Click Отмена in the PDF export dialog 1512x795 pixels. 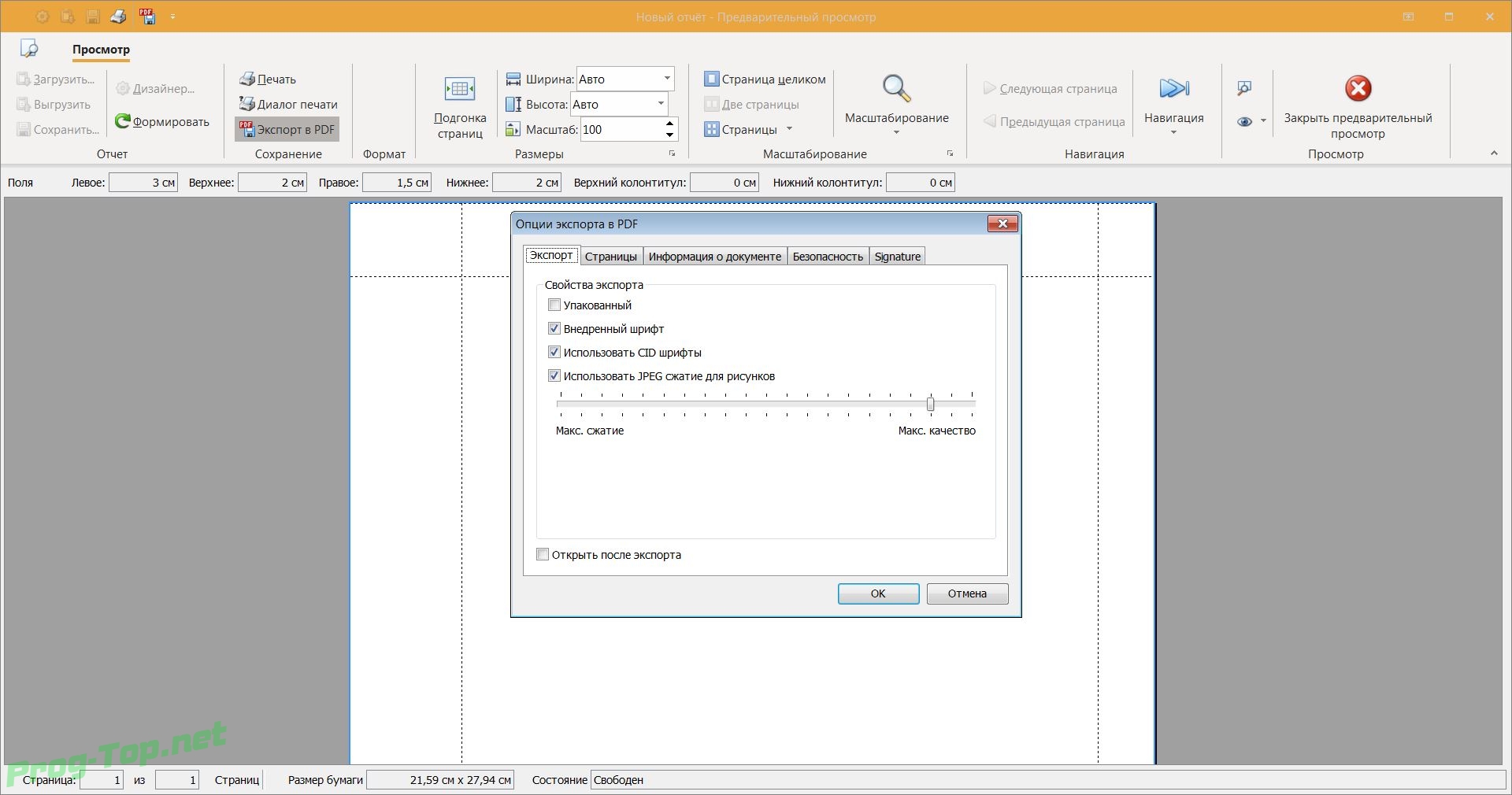(x=967, y=594)
